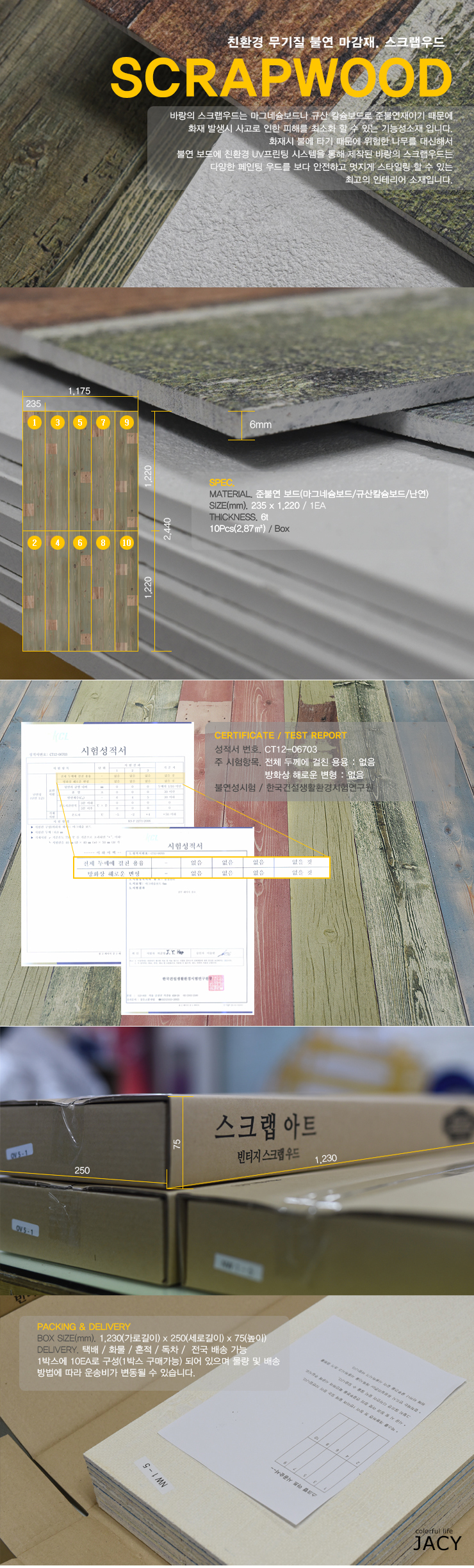The width and height of the screenshot is (474, 1568).
Task: Click the yellow number 3 circle
Action: tap(58, 422)
